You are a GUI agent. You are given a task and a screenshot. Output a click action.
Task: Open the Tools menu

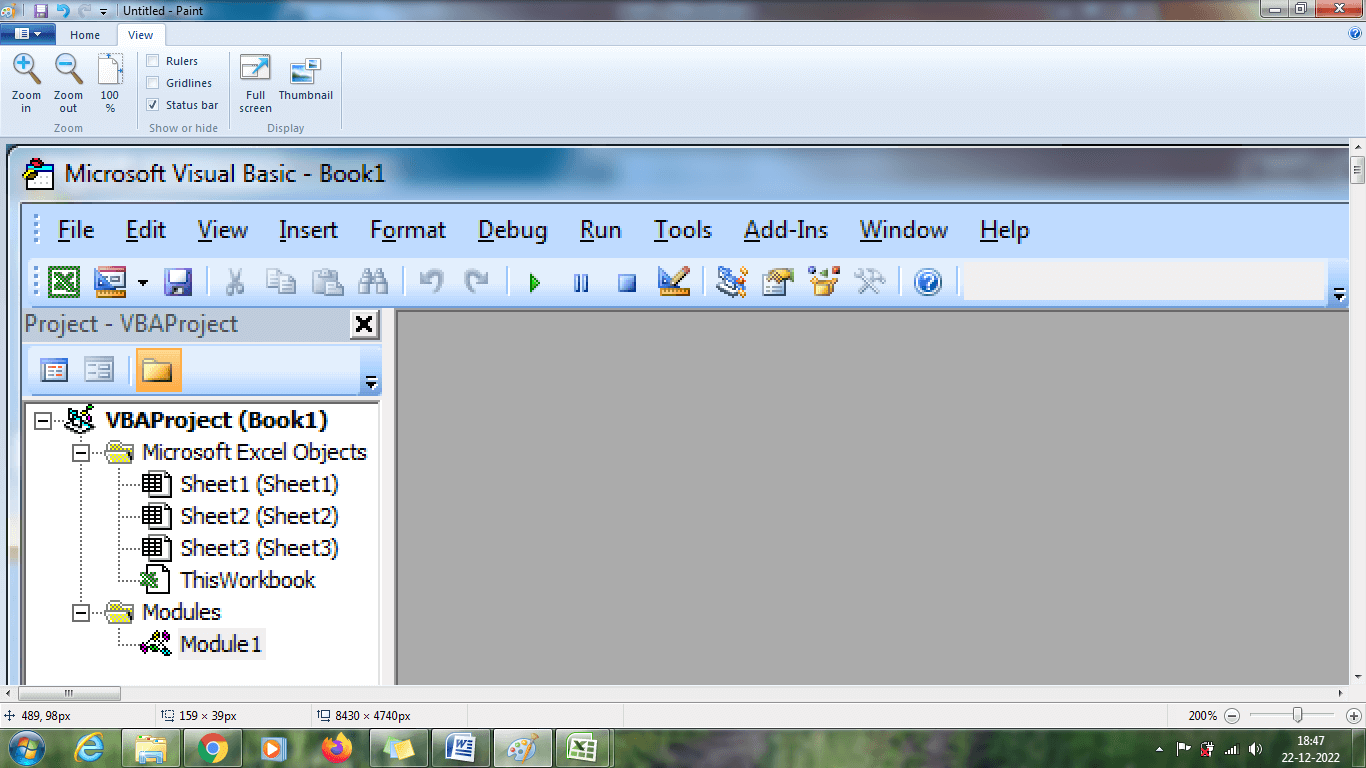[x=683, y=230]
